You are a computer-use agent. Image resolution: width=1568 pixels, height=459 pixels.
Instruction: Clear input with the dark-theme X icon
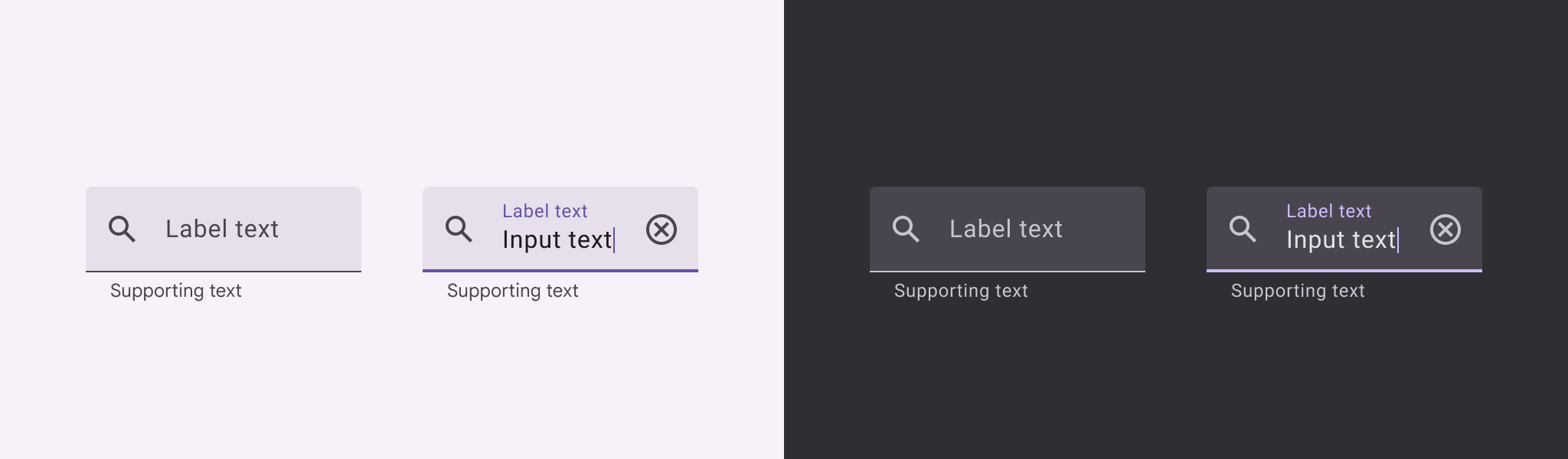tap(1445, 229)
